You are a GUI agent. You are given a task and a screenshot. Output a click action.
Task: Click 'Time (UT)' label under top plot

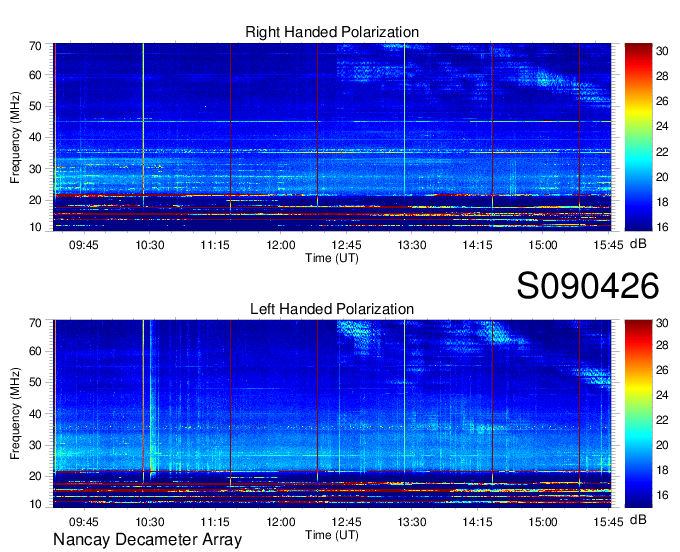coord(332,258)
